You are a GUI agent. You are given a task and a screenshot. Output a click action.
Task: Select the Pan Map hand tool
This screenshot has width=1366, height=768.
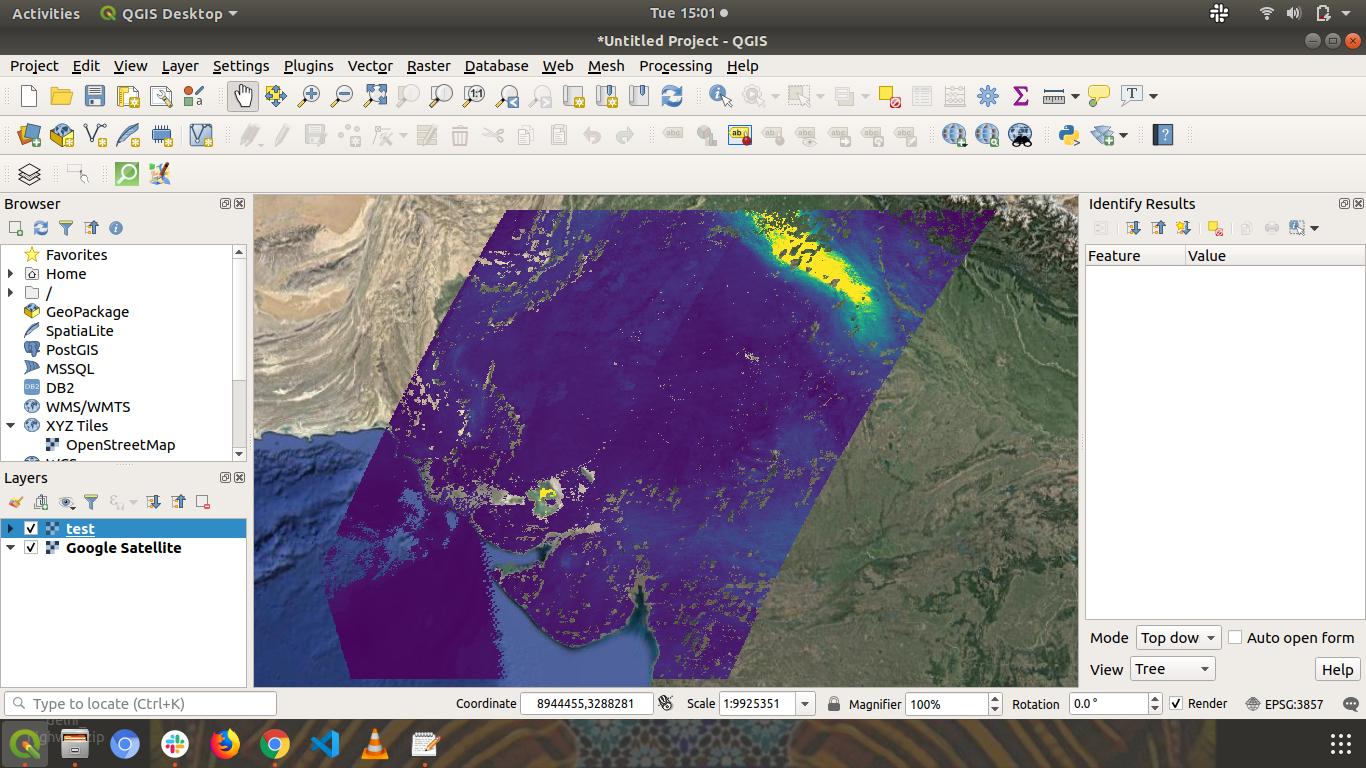click(x=243, y=96)
